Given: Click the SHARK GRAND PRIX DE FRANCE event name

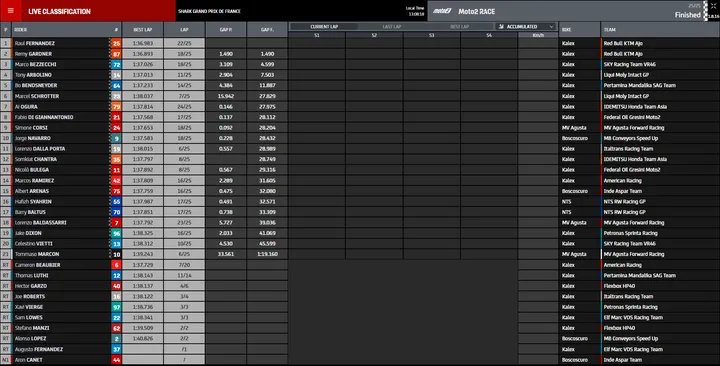Looking at the screenshot, I should pos(209,11).
